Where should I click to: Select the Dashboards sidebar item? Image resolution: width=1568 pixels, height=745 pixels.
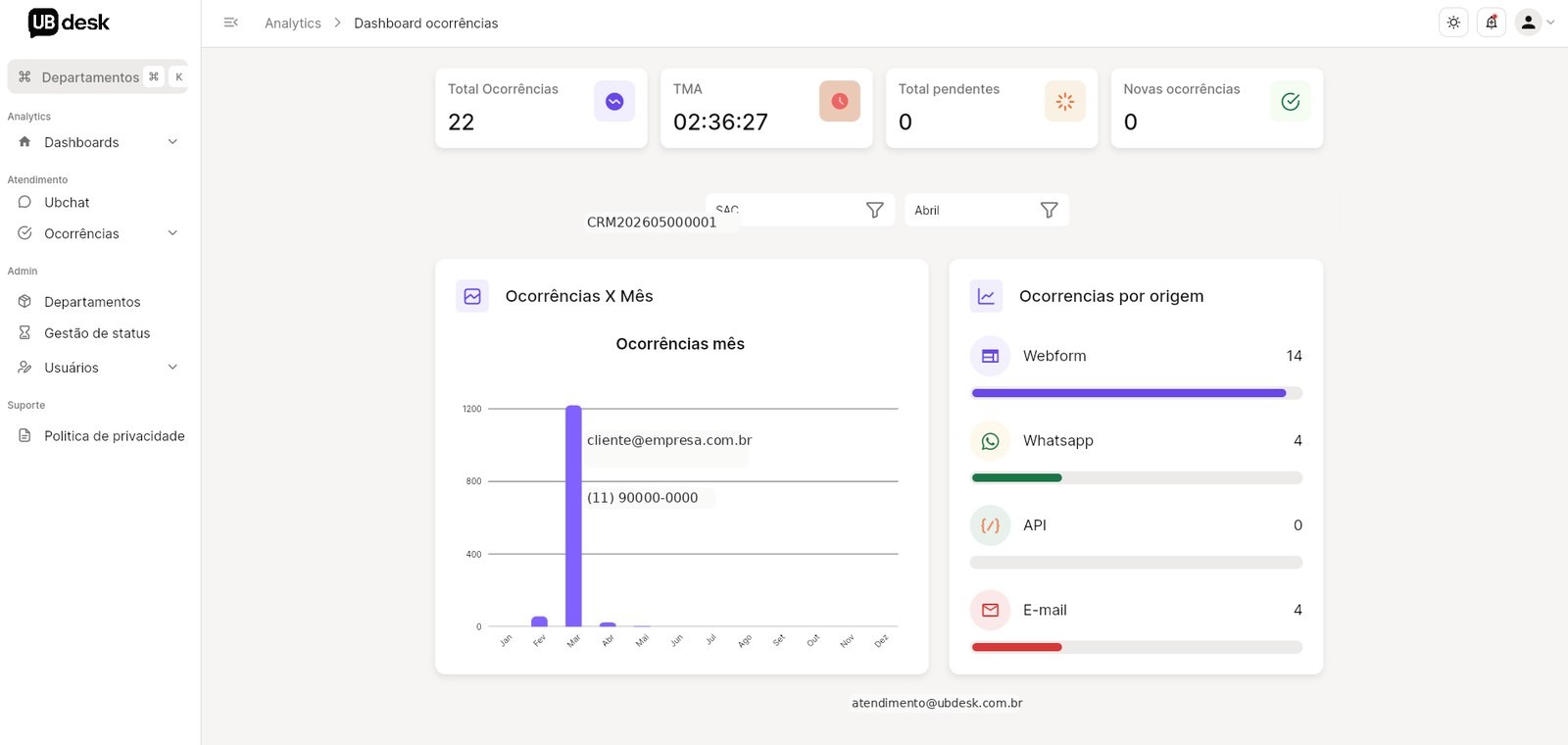98,142
